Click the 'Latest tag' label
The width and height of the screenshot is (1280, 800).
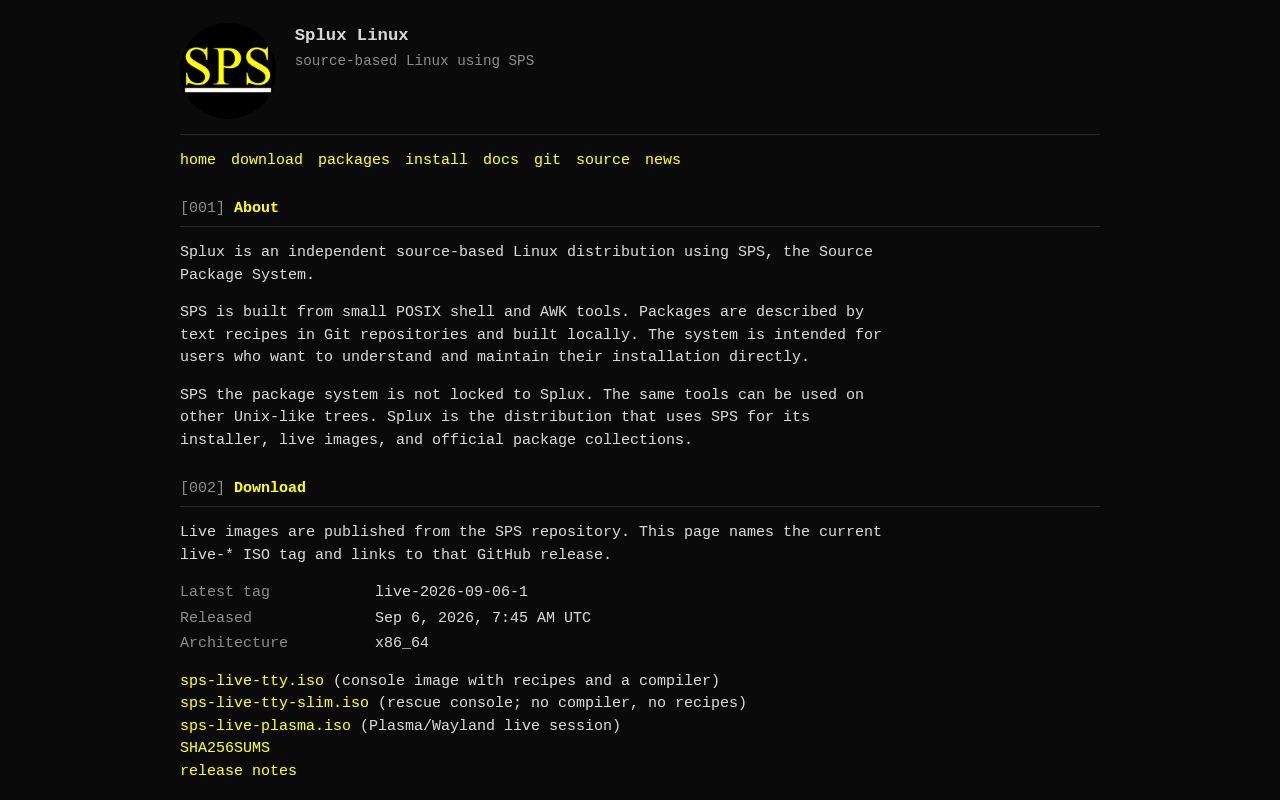225,592
